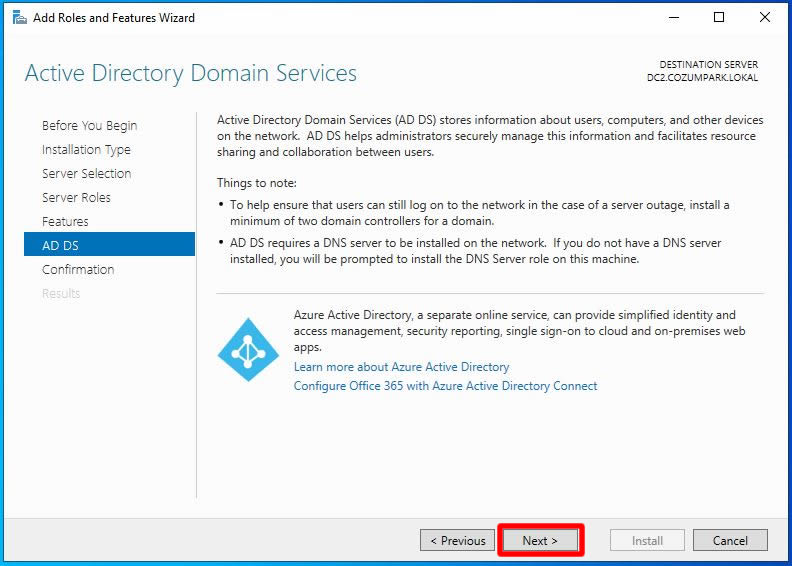The height and width of the screenshot is (566, 792).
Task: Go to the Before You Begin step
Action: point(89,125)
